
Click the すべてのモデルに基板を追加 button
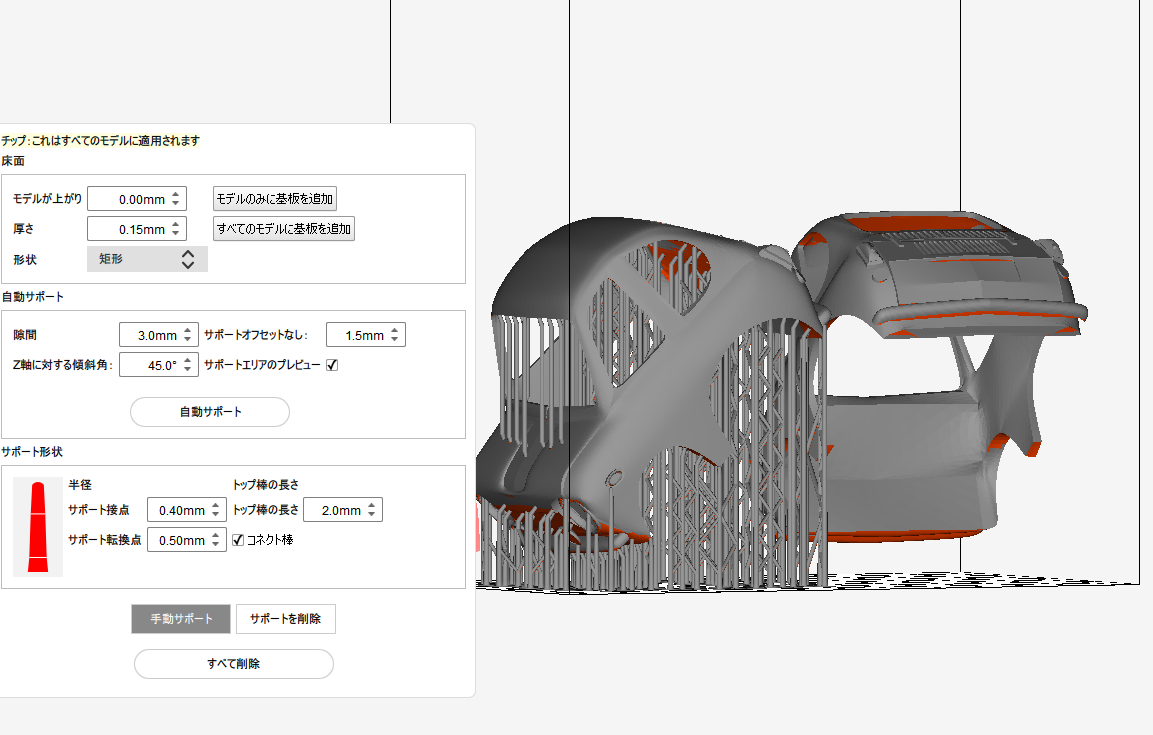coord(284,228)
